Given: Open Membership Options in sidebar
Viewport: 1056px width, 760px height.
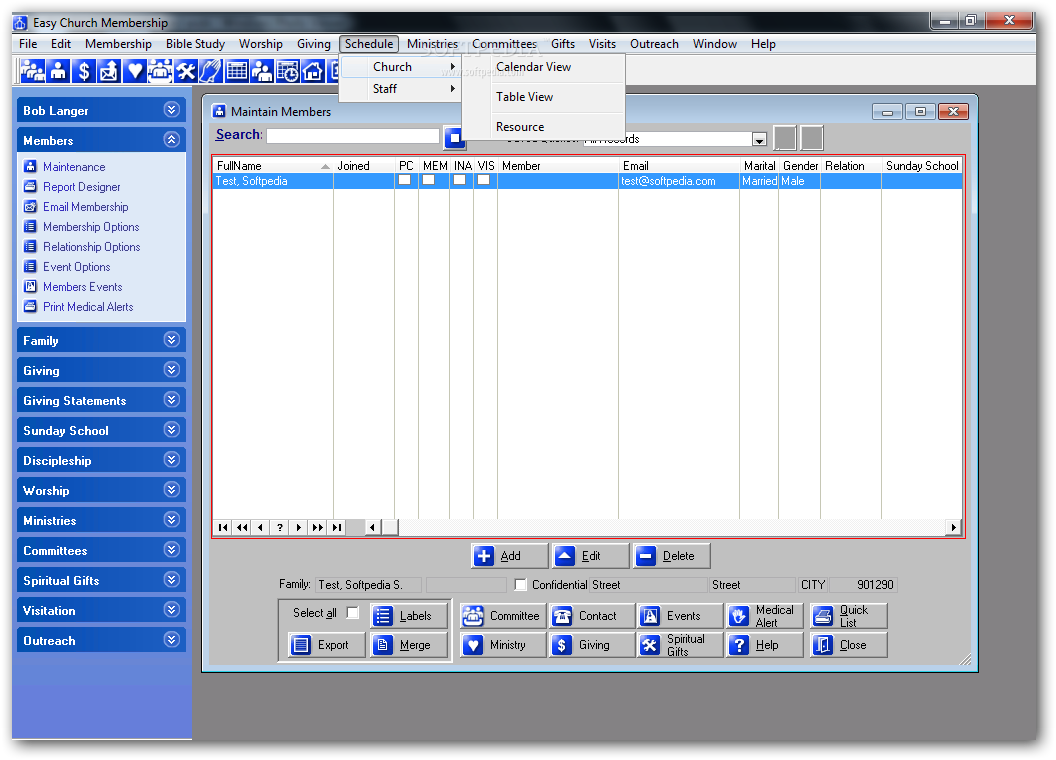Looking at the screenshot, I should point(91,227).
